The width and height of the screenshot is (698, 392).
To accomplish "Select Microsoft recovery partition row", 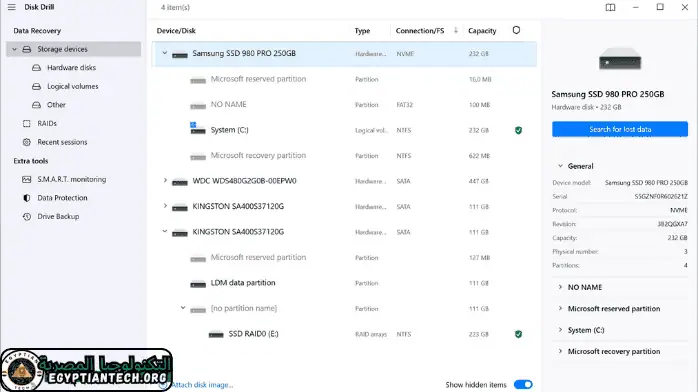I will tap(344, 156).
